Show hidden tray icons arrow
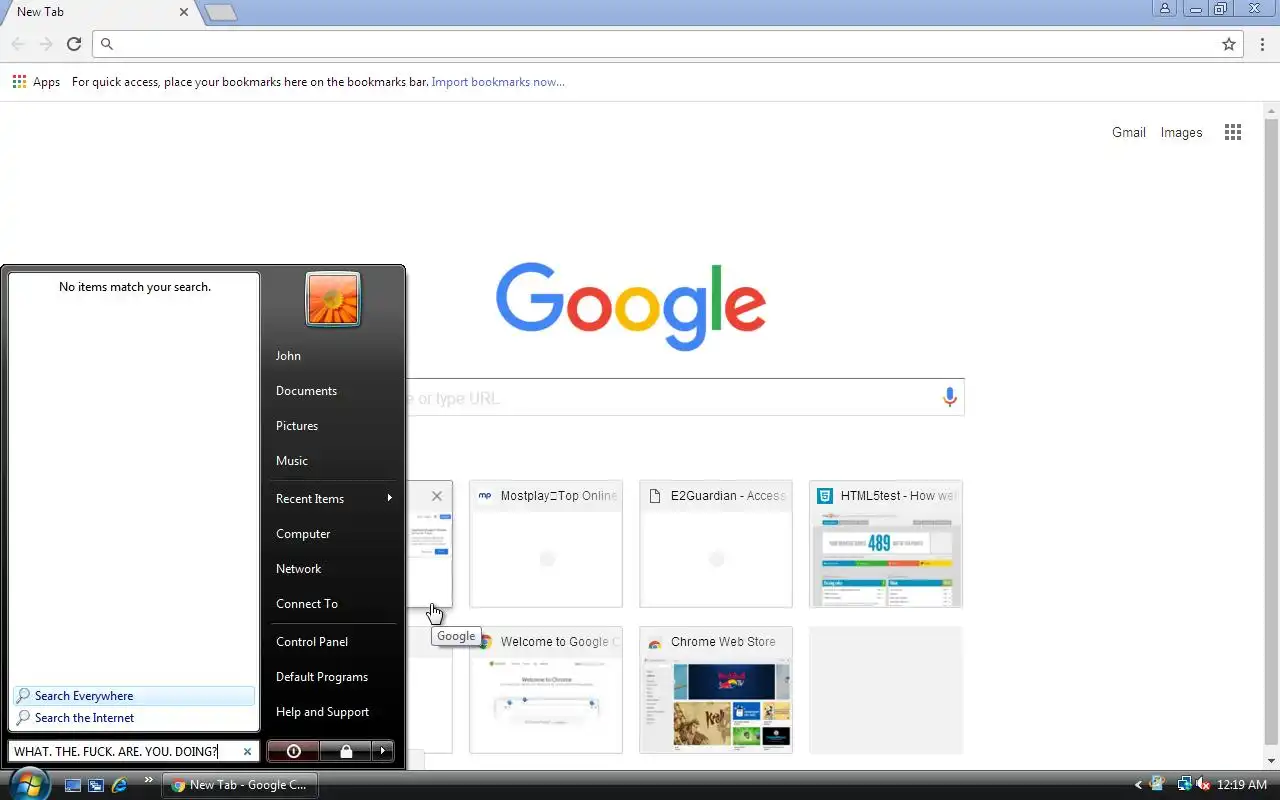Screen dimensions: 1280x800 (x=1139, y=785)
